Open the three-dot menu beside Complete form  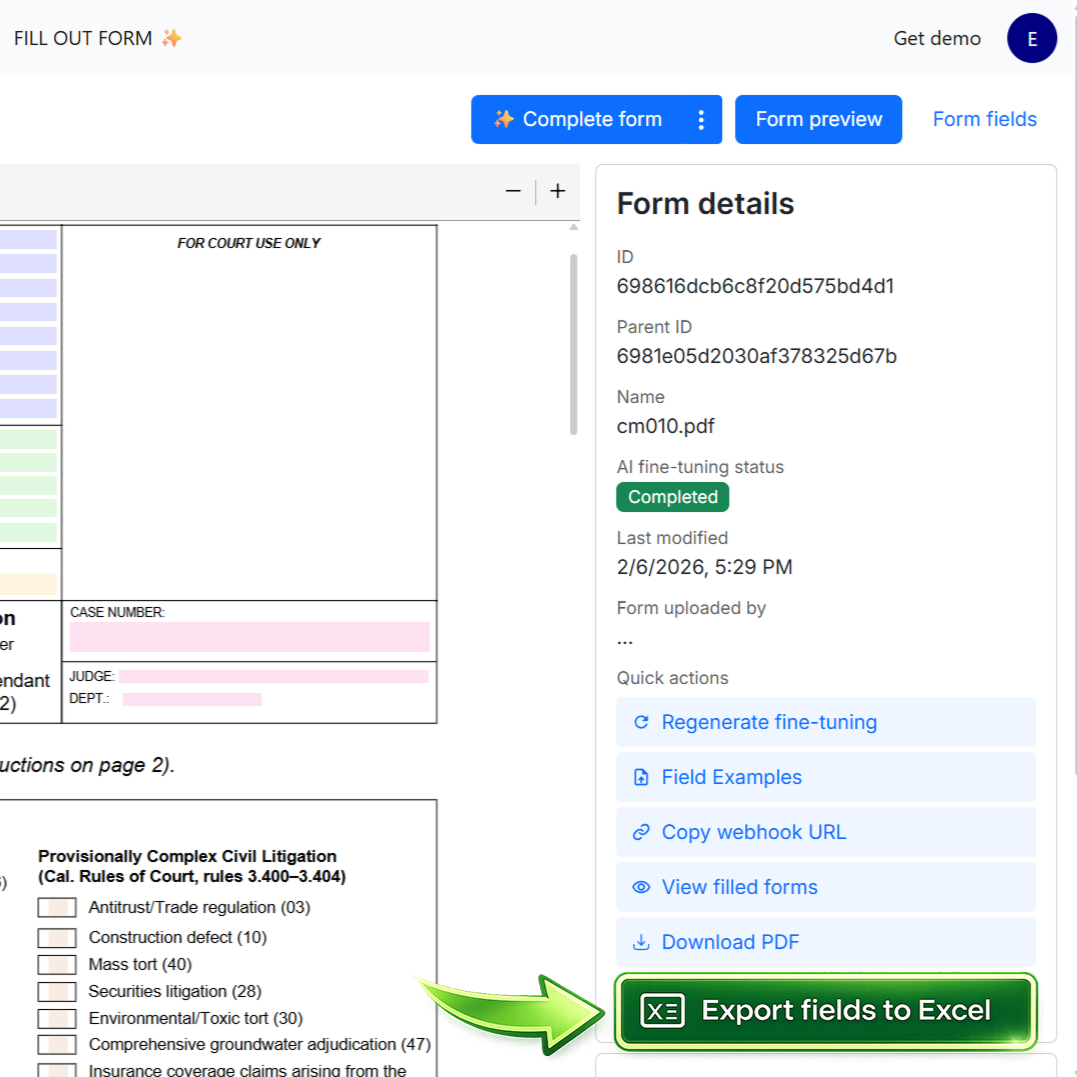[x=703, y=119]
